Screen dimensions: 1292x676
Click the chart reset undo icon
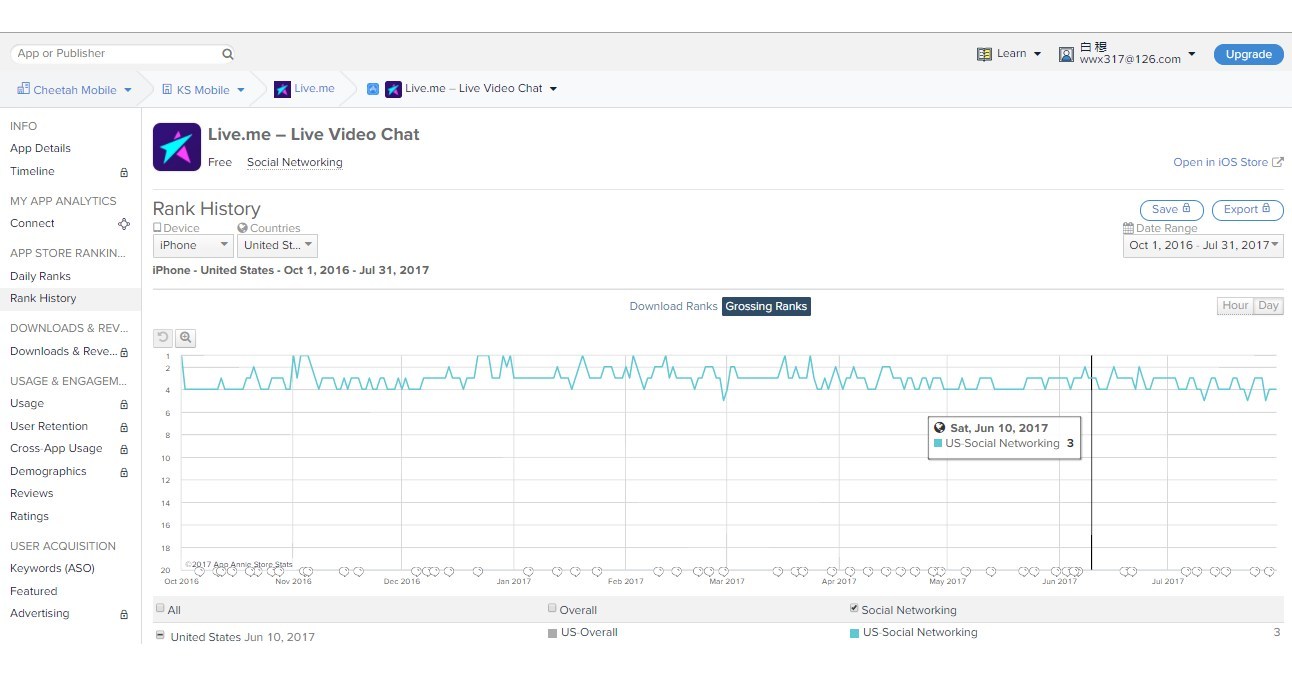[x=163, y=338]
